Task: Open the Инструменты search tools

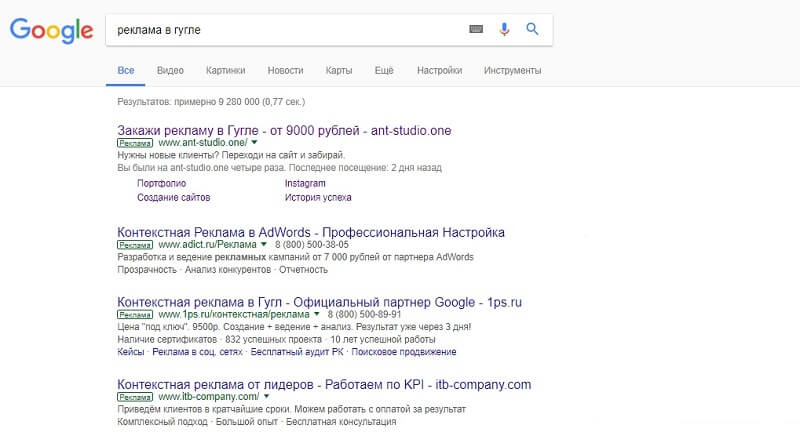Action: click(x=512, y=71)
